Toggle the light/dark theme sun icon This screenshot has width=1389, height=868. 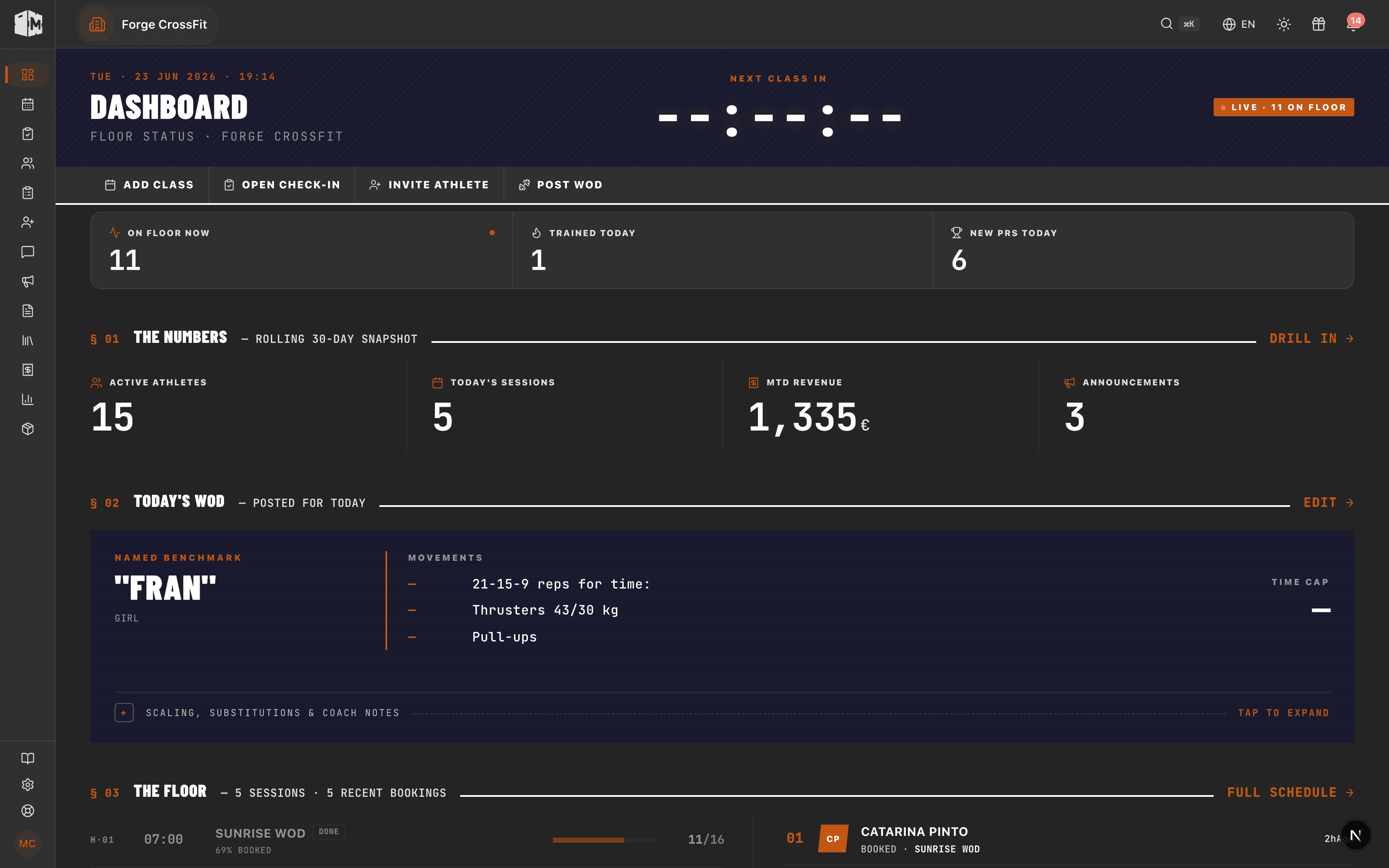pos(1284,24)
